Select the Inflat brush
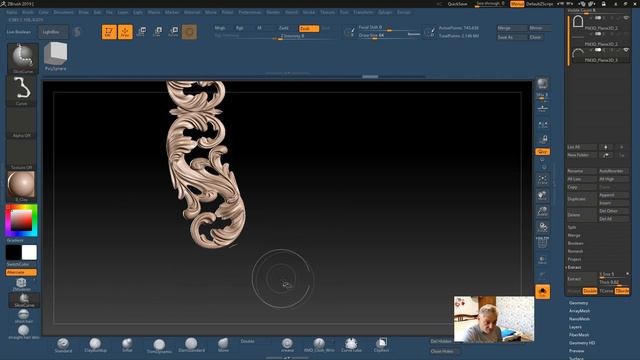This screenshot has height=360, width=640. [127, 345]
